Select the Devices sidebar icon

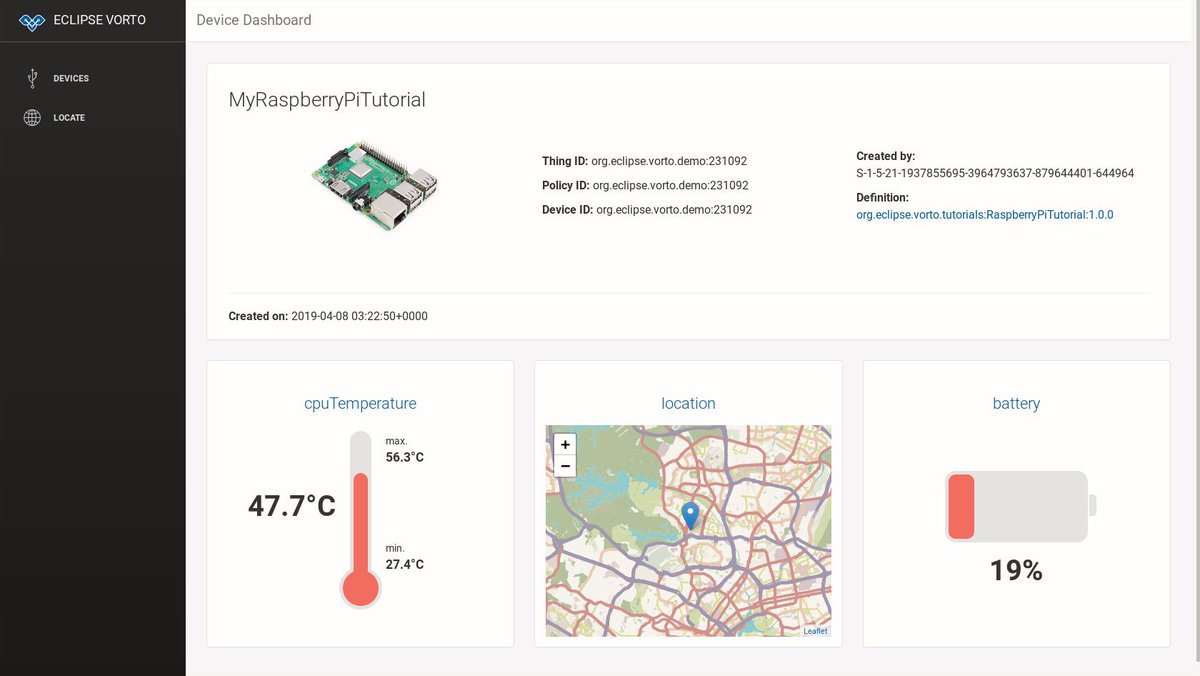click(x=31, y=77)
